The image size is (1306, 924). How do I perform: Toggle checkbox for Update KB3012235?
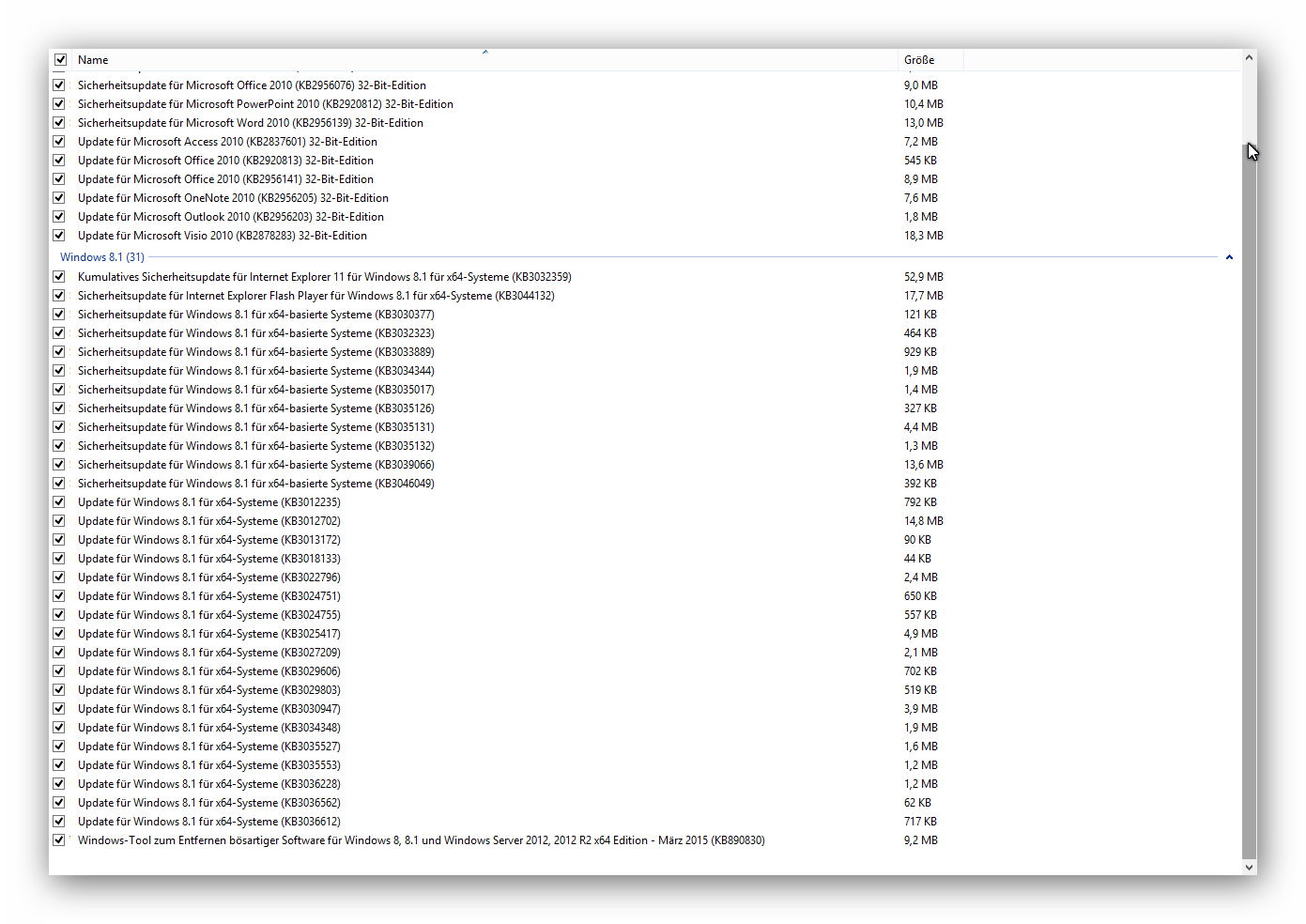pos(59,502)
